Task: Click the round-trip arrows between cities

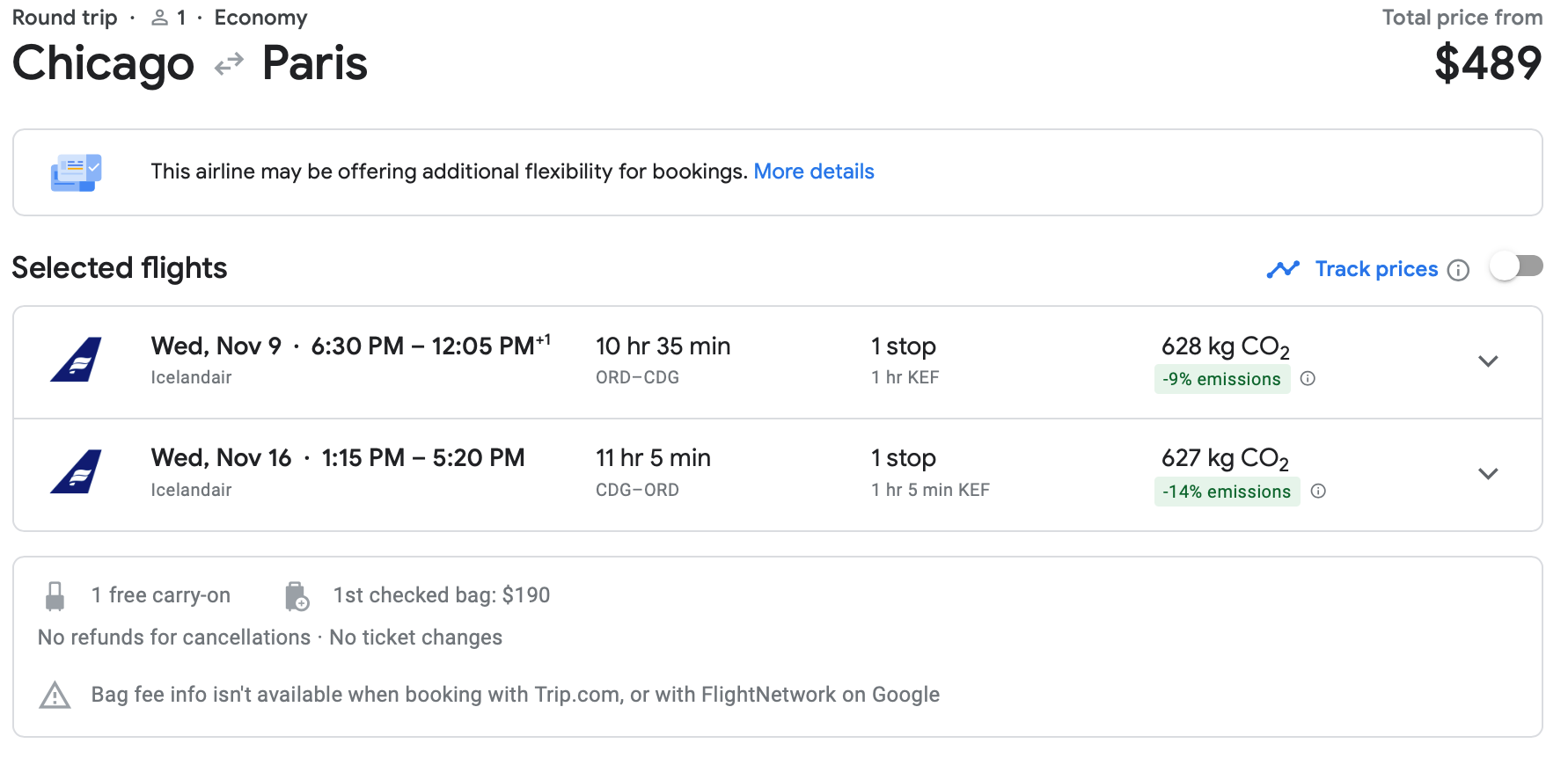Action: pyautogui.click(x=229, y=64)
